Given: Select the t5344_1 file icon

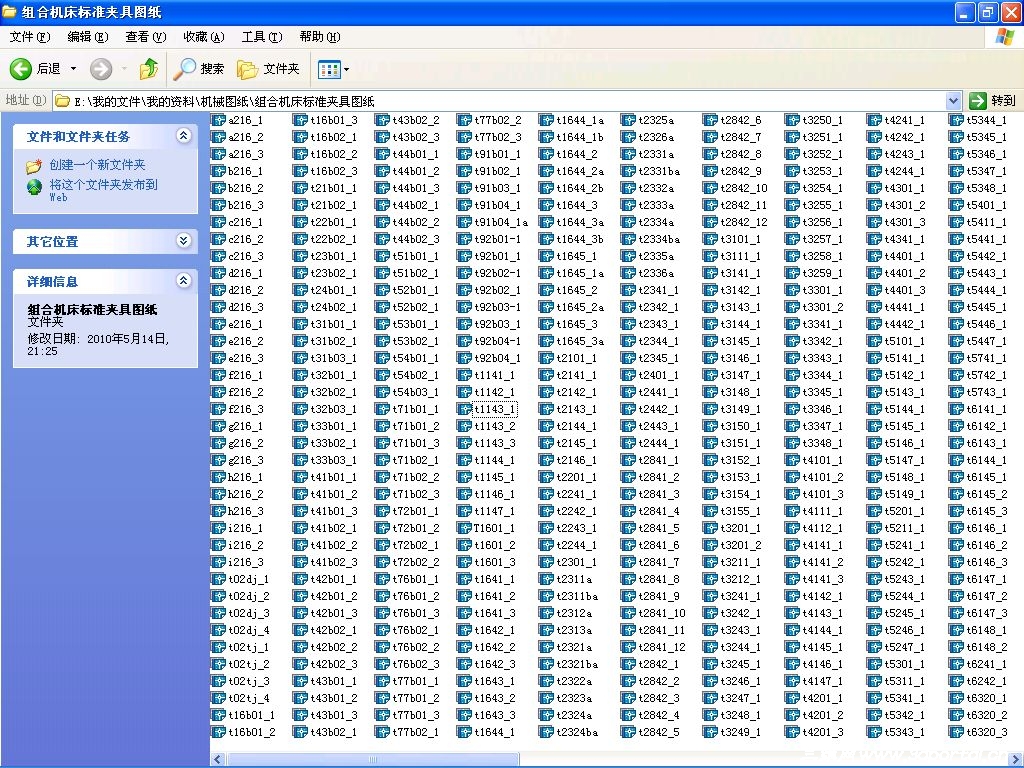Looking at the screenshot, I should pos(955,120).
